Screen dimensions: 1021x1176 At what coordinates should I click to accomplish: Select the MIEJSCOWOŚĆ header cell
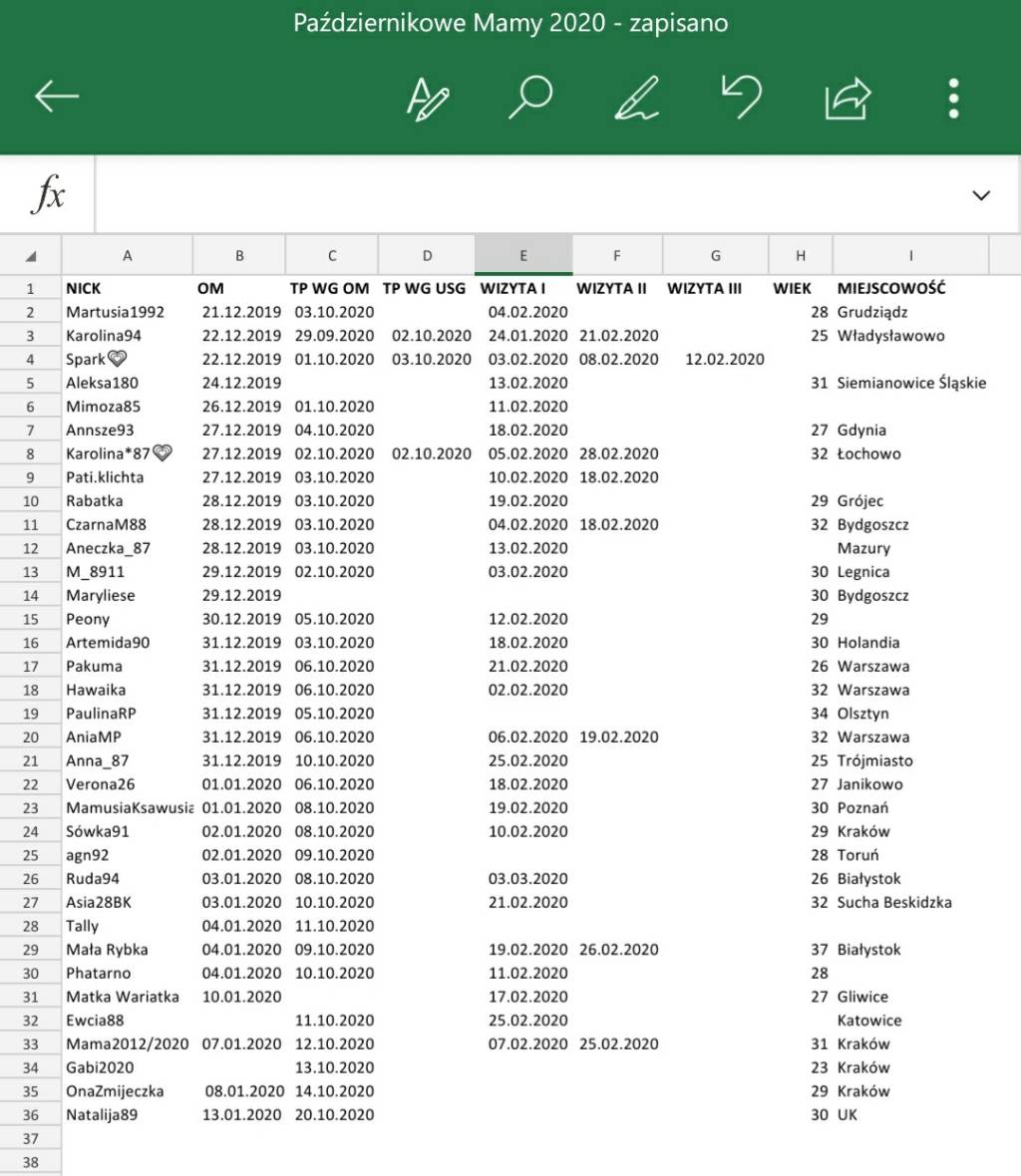click(x=909, y=288)
